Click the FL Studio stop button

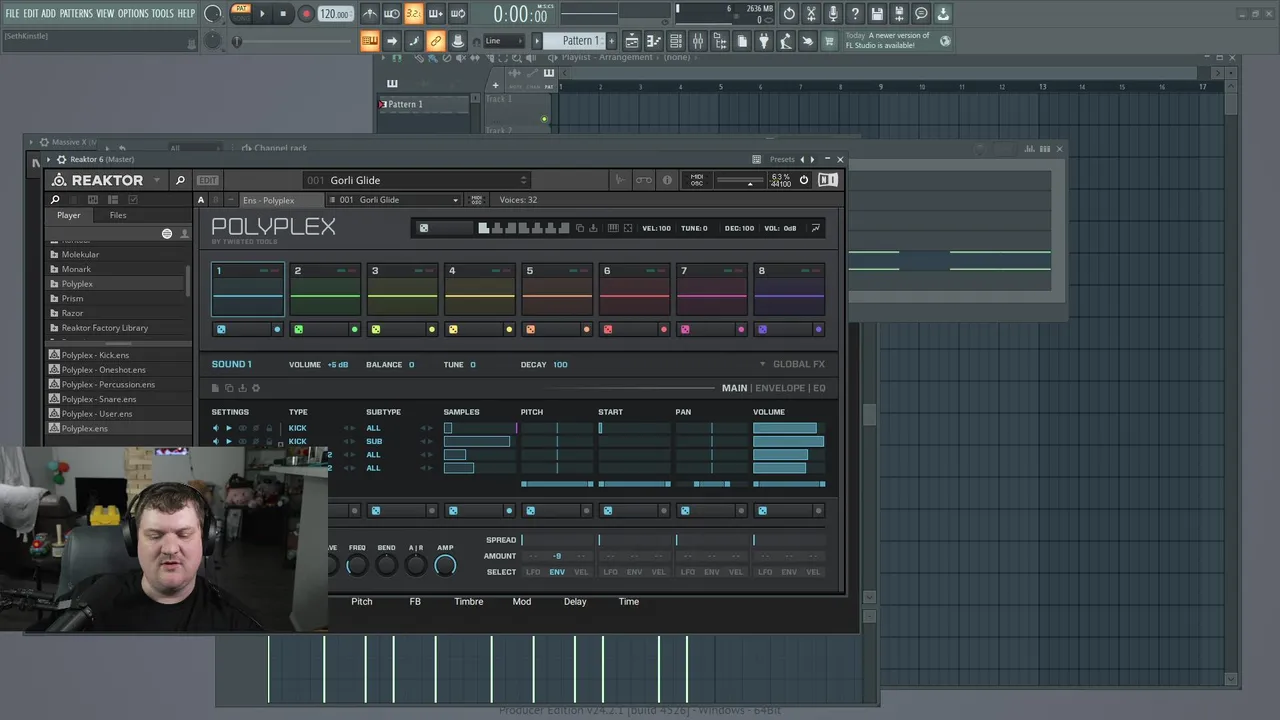(284, 14)
